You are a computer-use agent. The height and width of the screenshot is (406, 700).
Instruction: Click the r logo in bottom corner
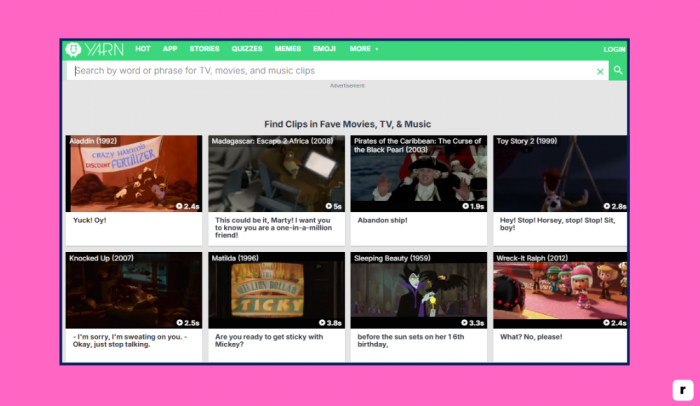pos(681,388)
